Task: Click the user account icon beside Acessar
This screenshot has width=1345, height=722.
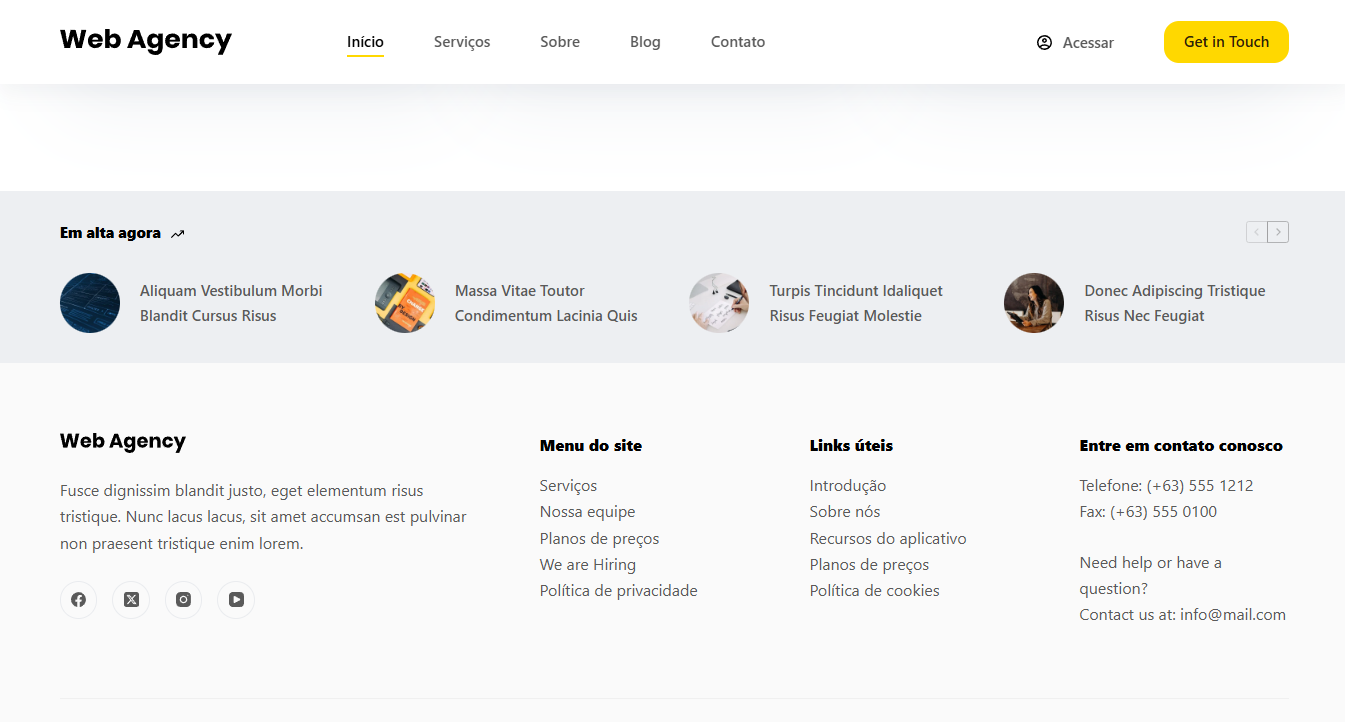Action: click(1044, 43)
